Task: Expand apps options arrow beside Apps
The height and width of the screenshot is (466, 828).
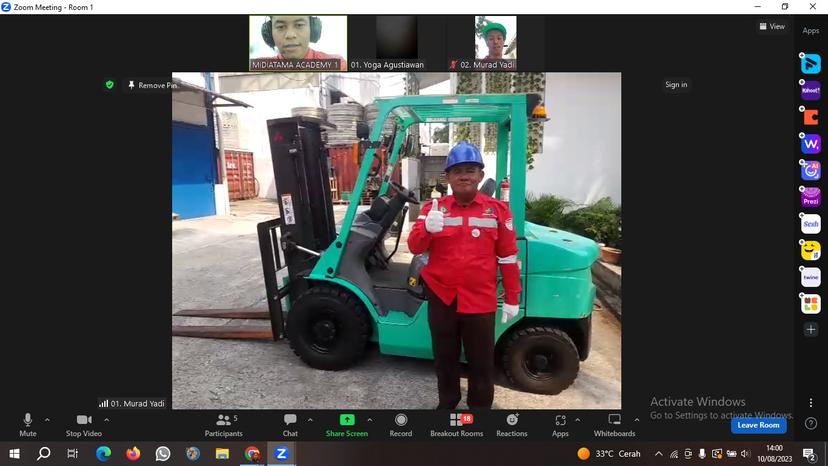Action: 577,420
